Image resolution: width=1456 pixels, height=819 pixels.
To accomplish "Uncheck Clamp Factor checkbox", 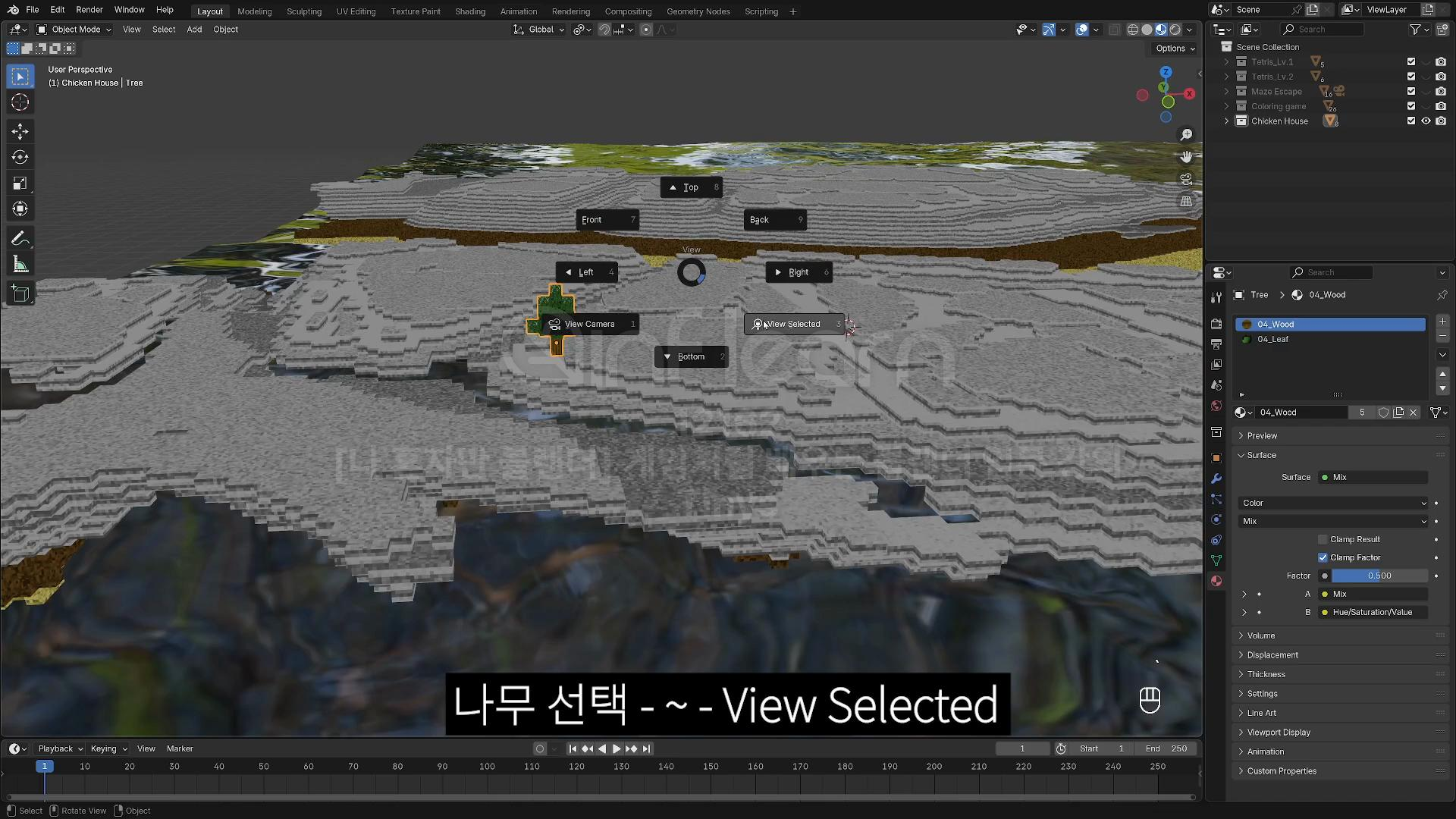I will [x=1323, y=558].
